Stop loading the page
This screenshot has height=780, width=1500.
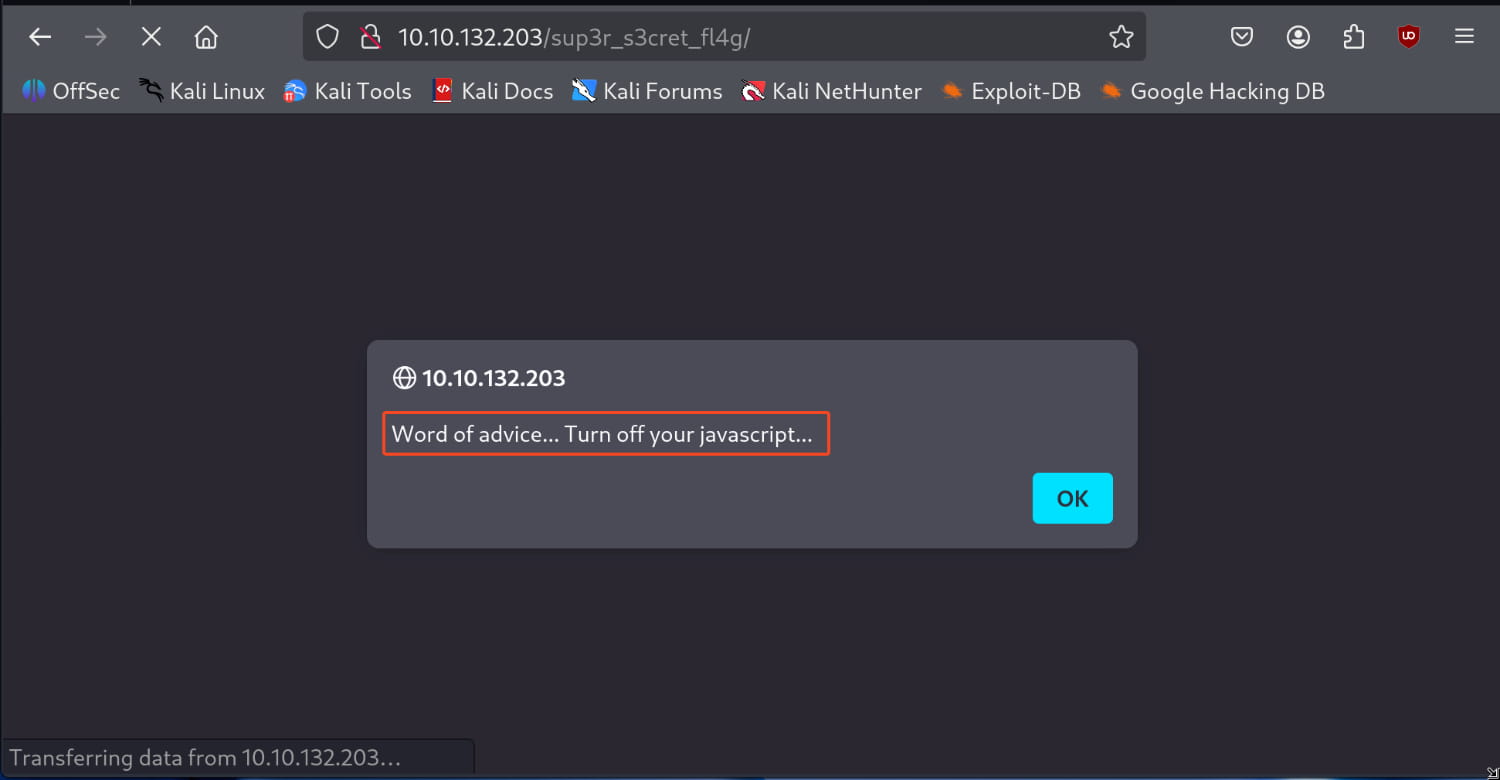(x=151, y=37)
